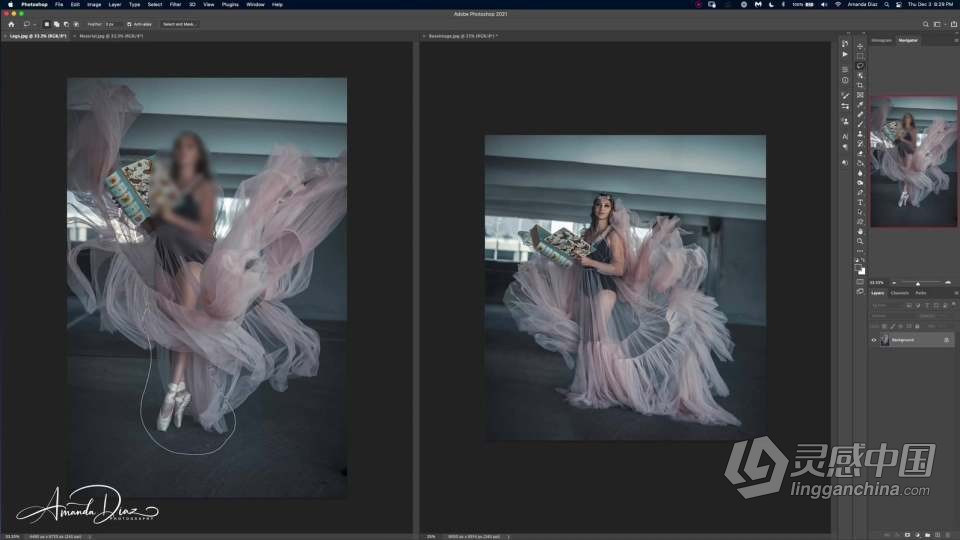This screenshot has height=540, width=960.
Task: Choose New selection mode button
Action: pos(47,24)
